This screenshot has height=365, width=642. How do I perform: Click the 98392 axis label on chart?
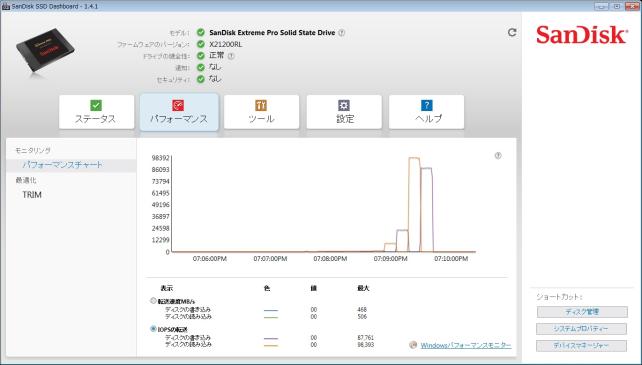[x=160, y=158]
